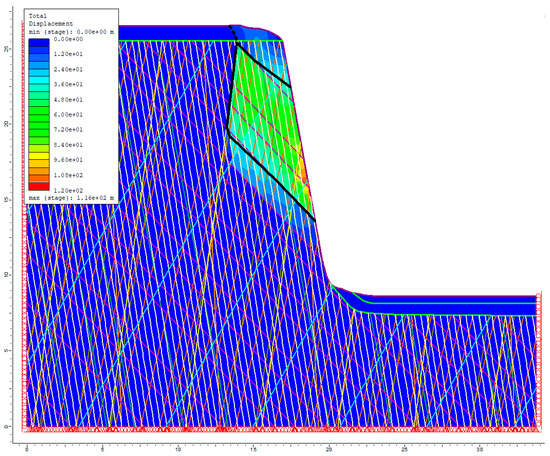Image resolution: width=550 pixels, height=456 pixels.
Task: Click the red swatch in the legend
Action: 39,186
